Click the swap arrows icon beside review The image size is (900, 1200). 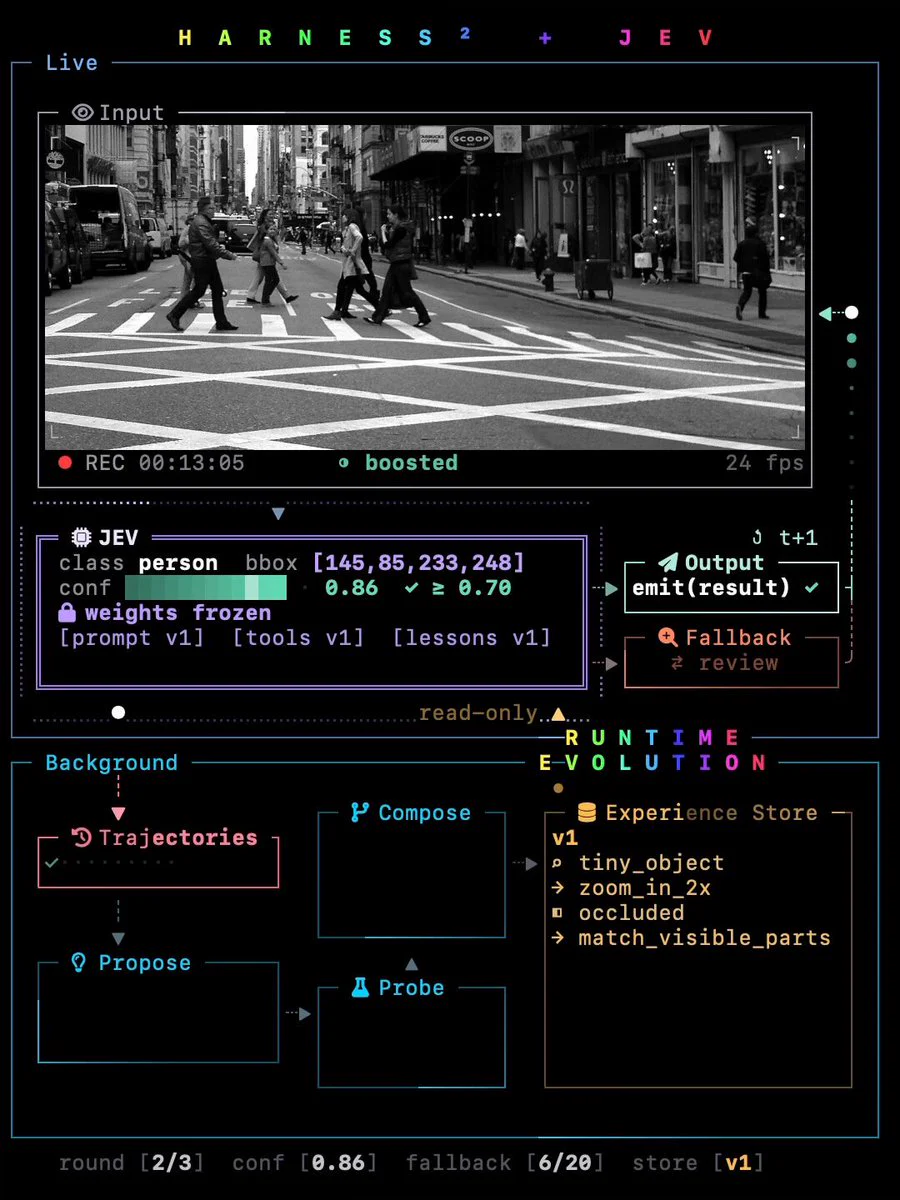pyautogui.click(x=677, y=663)
